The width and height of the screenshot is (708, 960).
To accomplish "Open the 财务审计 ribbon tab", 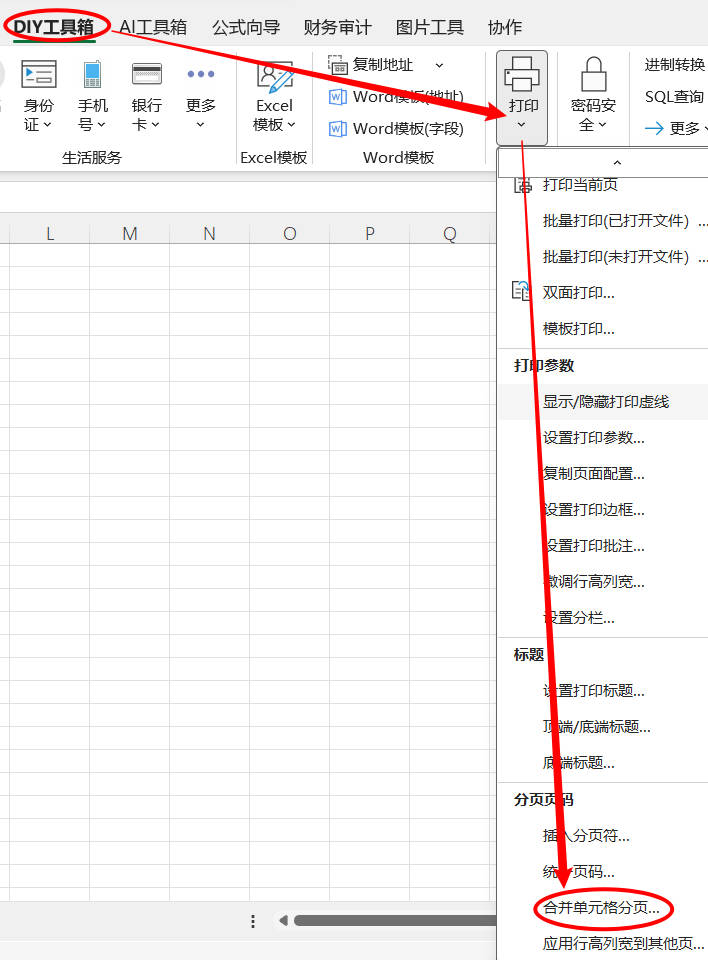I will 337,28.
